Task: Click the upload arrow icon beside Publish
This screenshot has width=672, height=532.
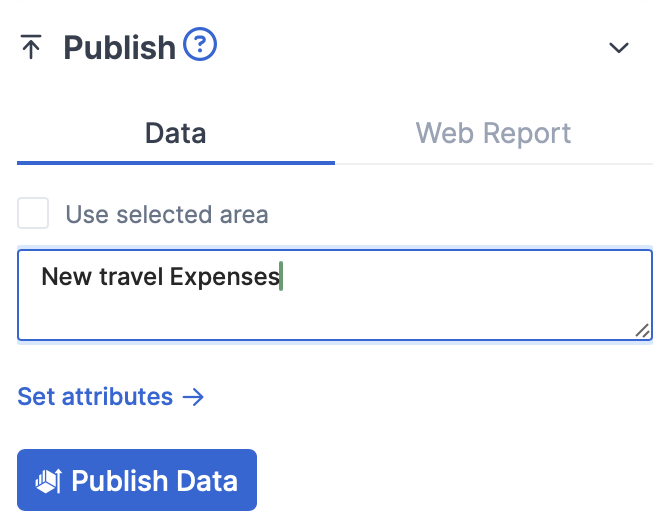Action: [31, 47]
